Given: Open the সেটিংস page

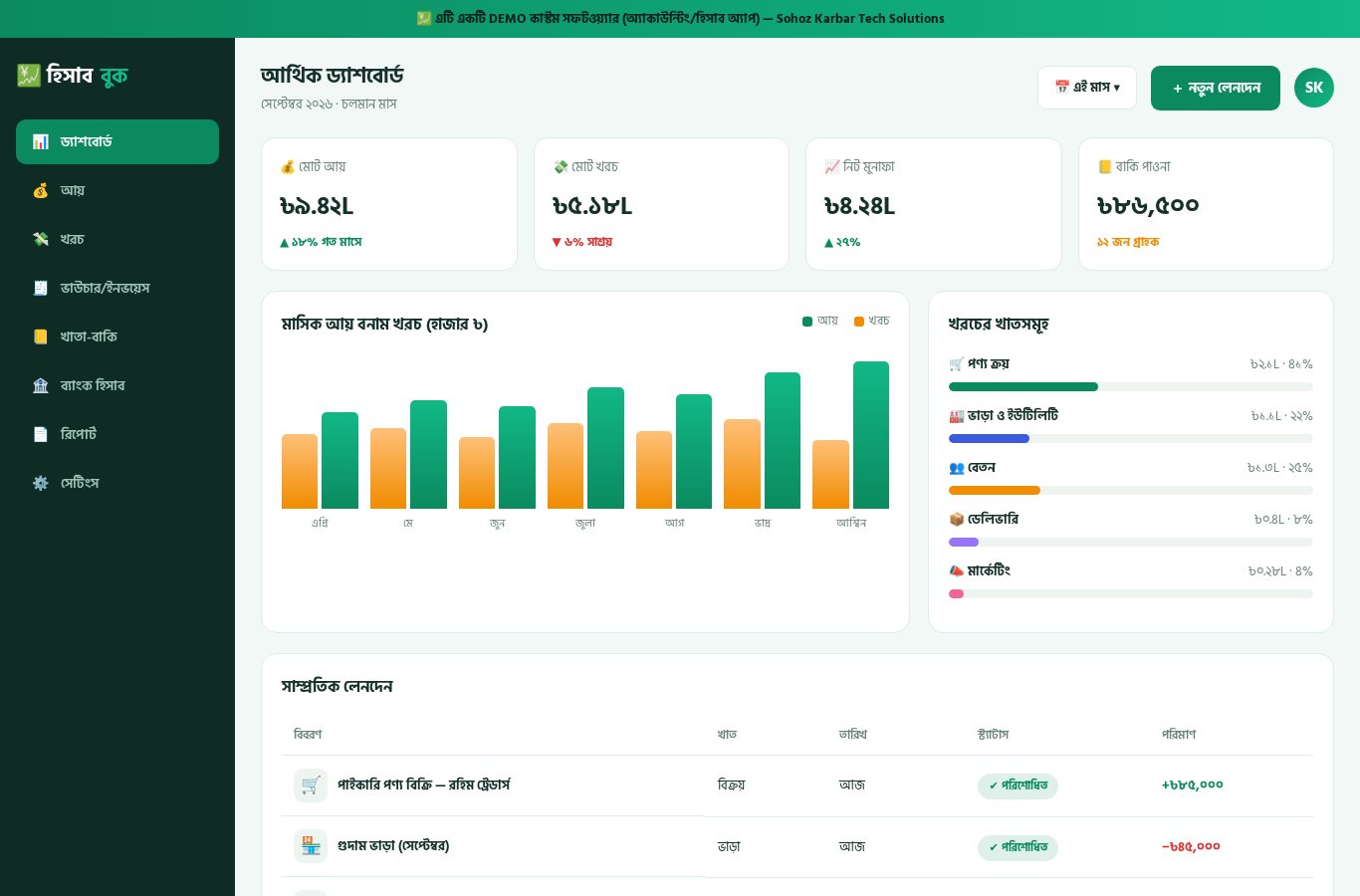Looking at the screenshot, I should pos(117,483).
